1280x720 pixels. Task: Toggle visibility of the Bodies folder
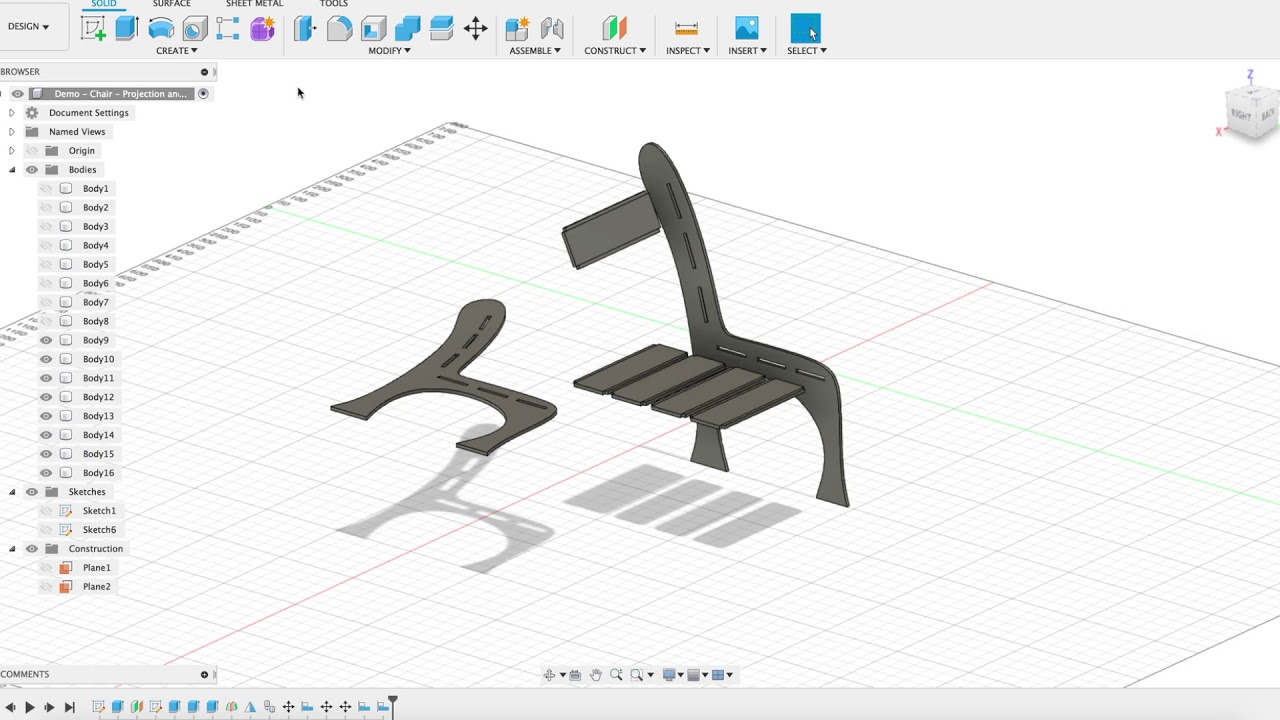32,170
